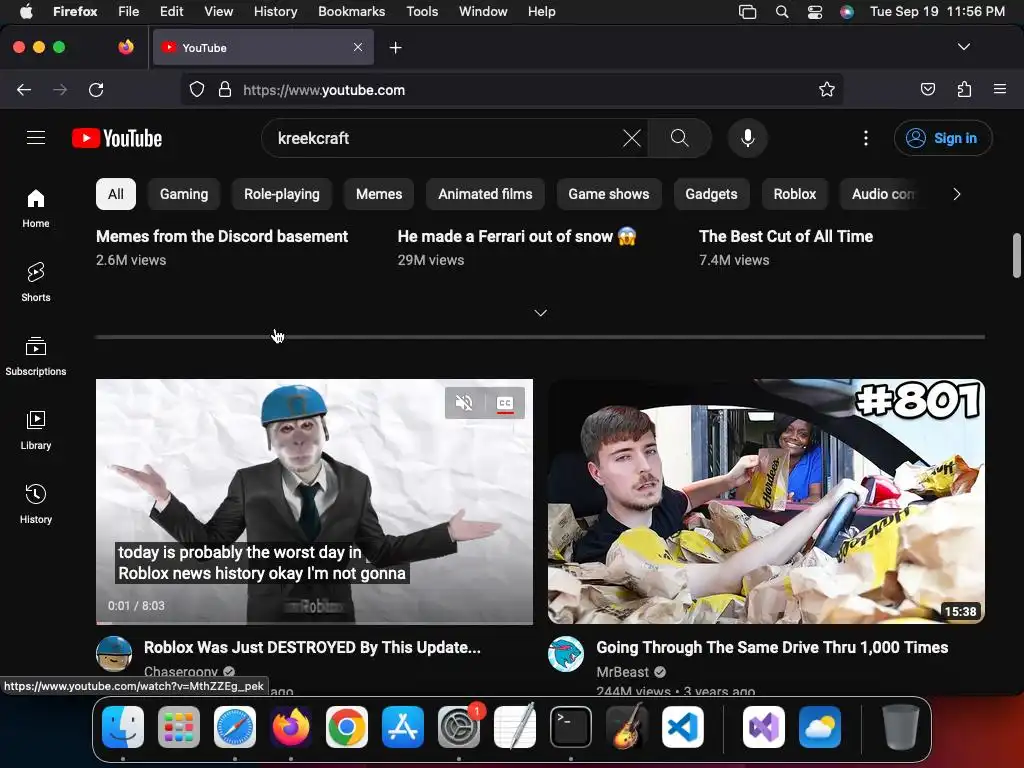The image size is (1024, 768).
Task: Go back with Firefox back arrow
Action: [24, 89]
